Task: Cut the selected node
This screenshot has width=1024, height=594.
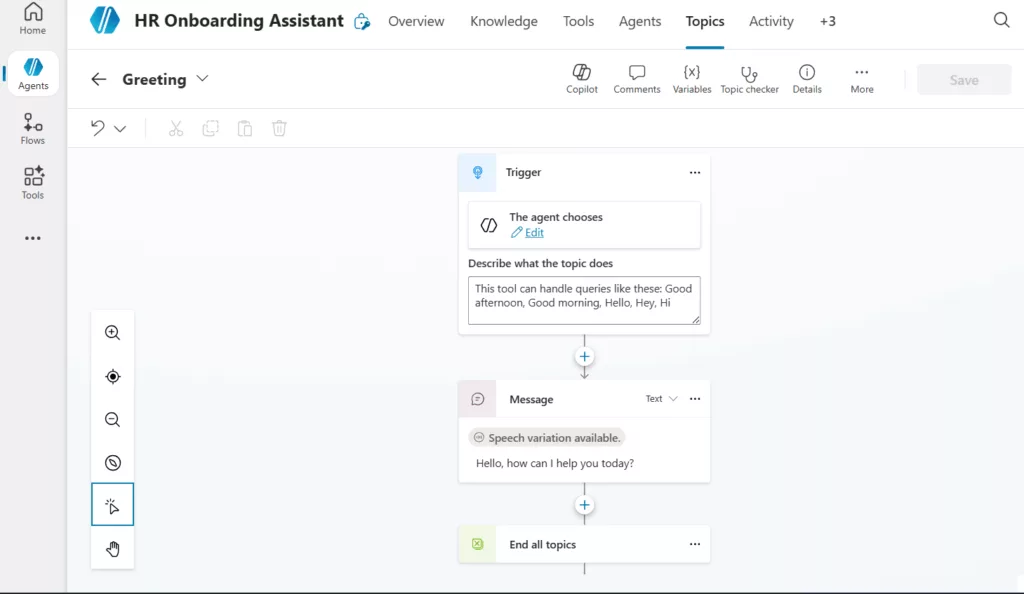Action: (176, 129)
